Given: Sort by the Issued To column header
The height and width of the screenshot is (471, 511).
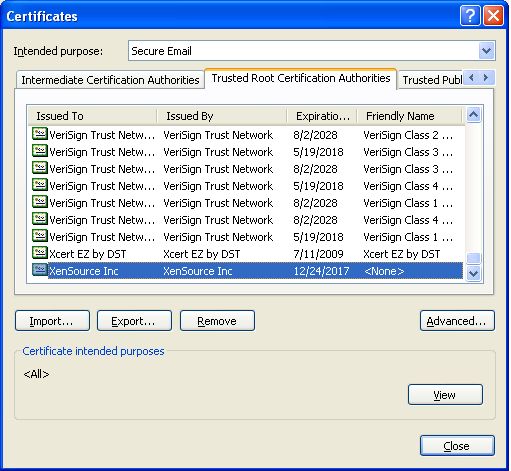Looking at the screenshot, I should pos(92,116).
